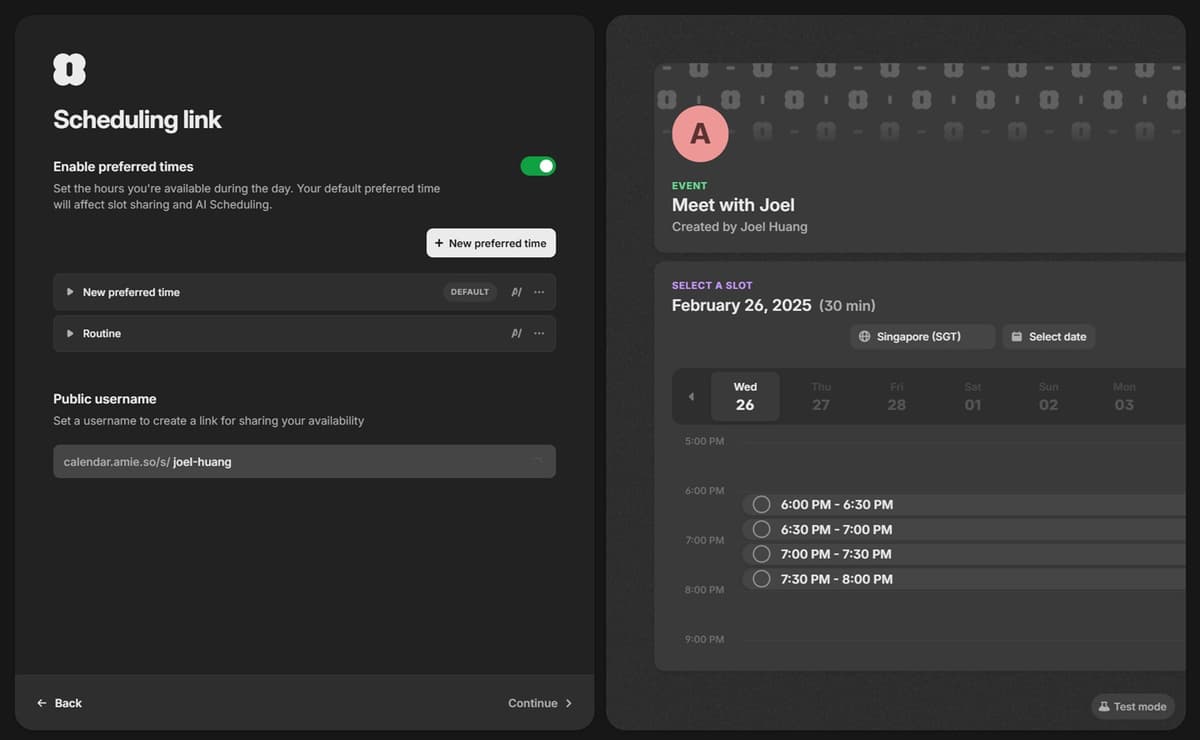The width and height of the screenshot is (1200, 740).
Task: Select the 6:00 PM - 6:30 PM slot
Action: [762, 505]
